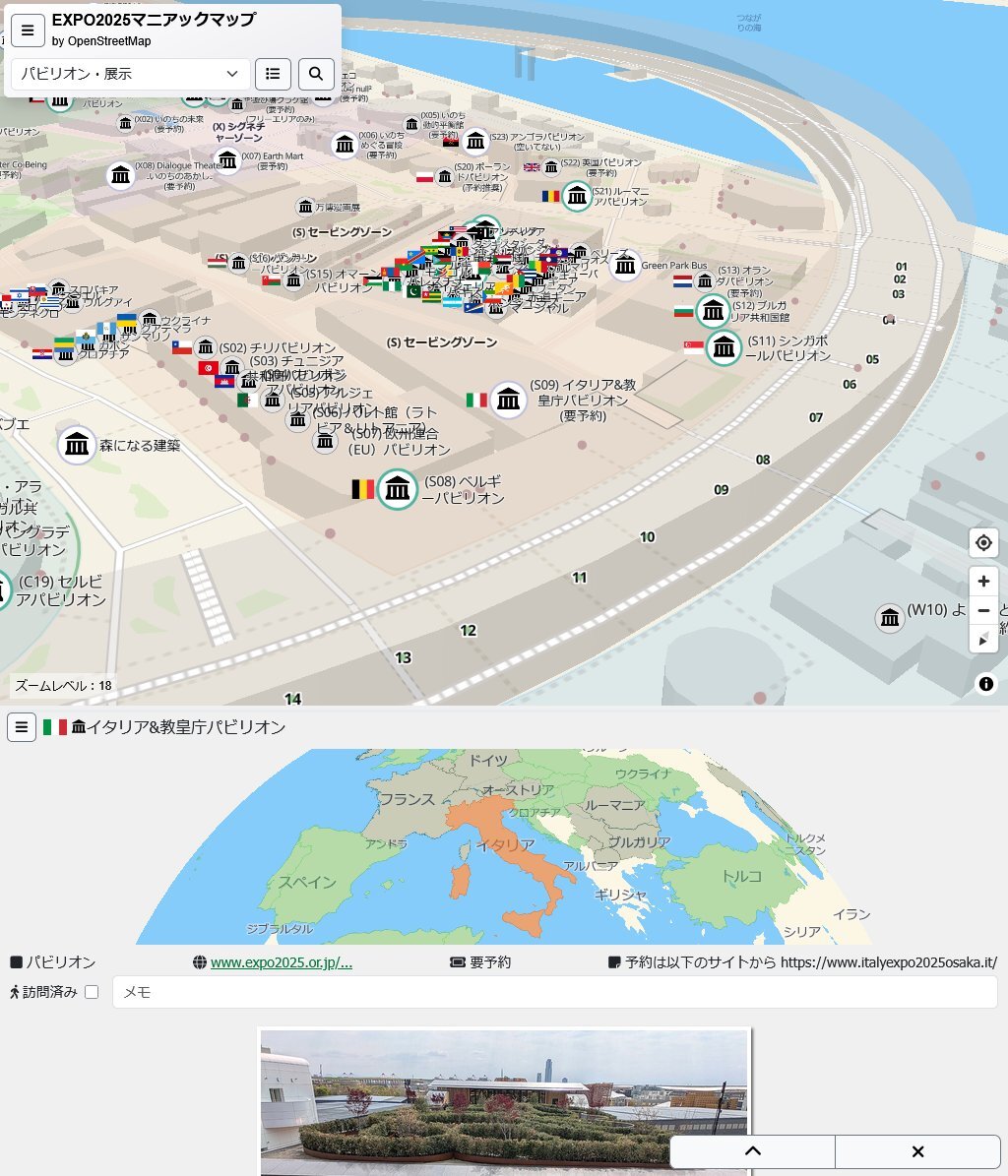
Task: Reset map bearing compass arrow
Action: coord(983,640)
